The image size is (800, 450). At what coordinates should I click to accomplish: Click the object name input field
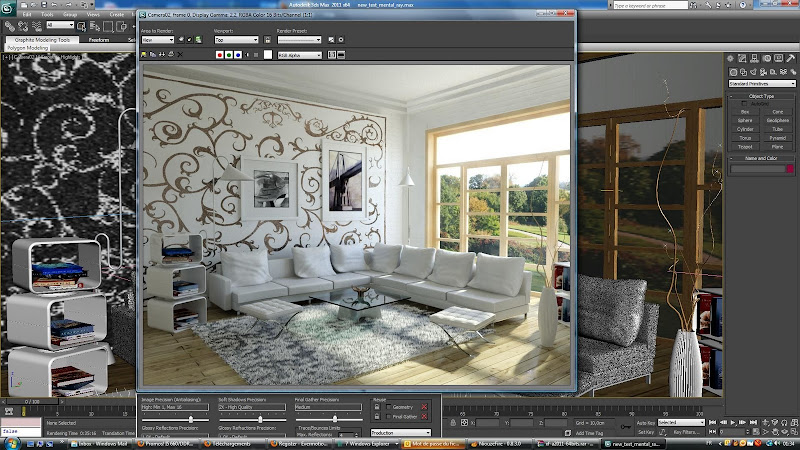[757, 169]
